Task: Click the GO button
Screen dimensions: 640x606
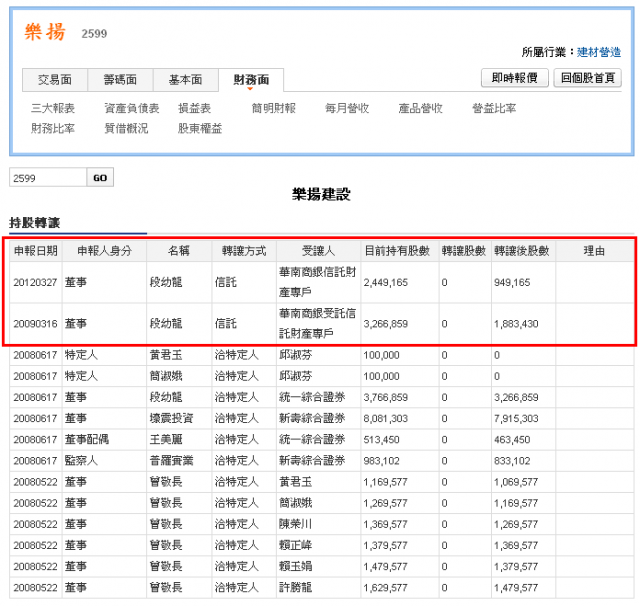Action: point(100,178)
